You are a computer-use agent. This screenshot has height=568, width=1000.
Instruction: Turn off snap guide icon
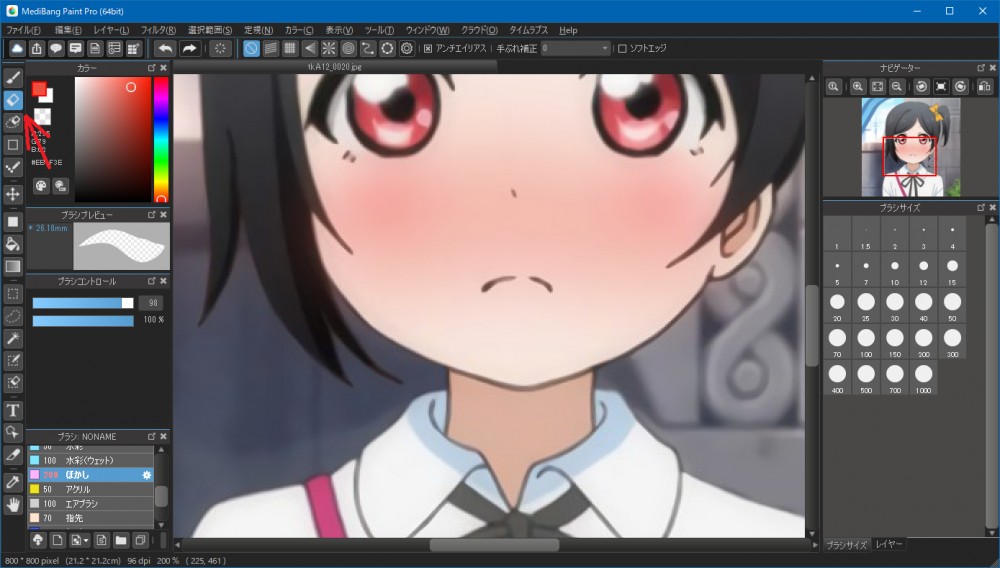pyautogui.click(x=251, y=48)
